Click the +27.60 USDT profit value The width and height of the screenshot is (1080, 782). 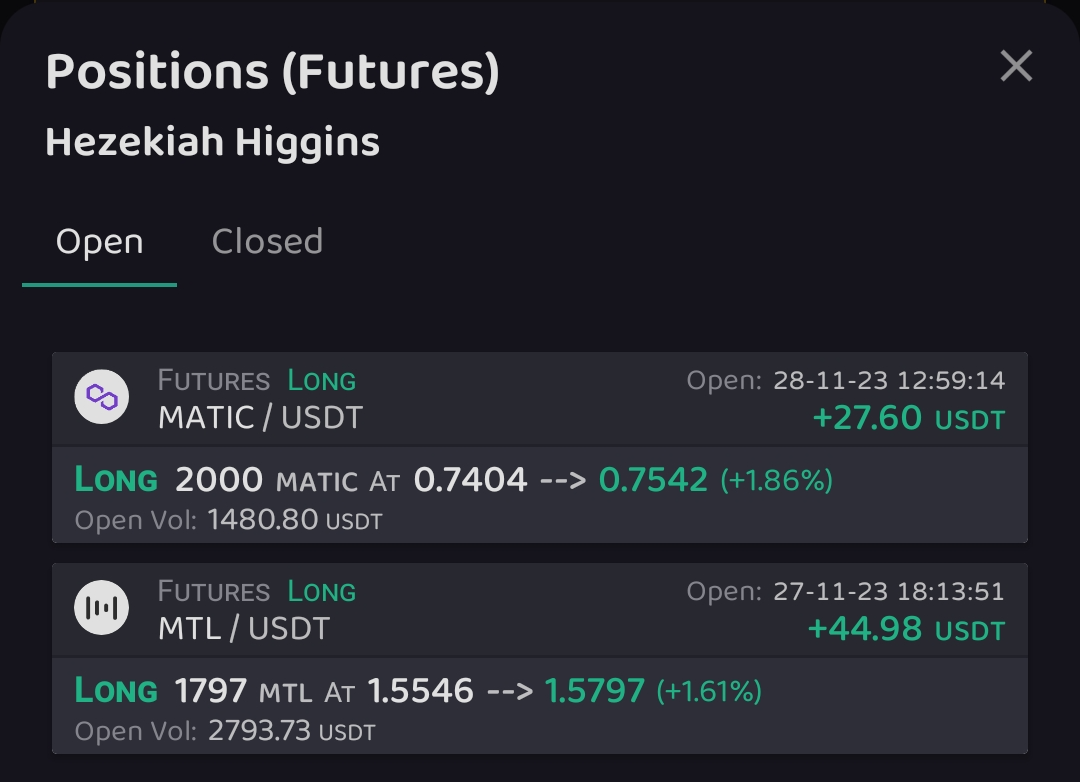[908, 418]
